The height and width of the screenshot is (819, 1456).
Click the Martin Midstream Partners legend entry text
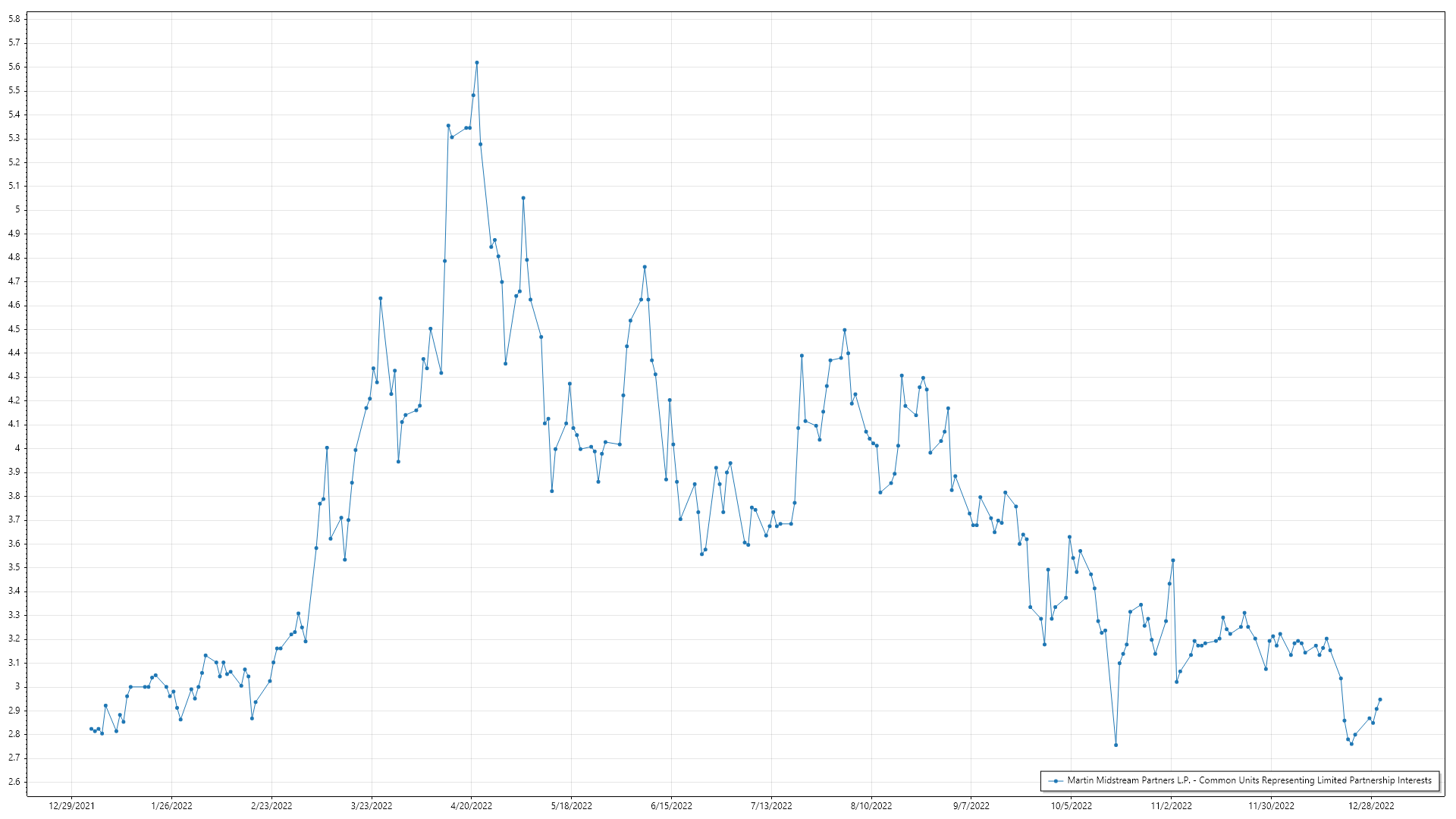click(1249, 780)
